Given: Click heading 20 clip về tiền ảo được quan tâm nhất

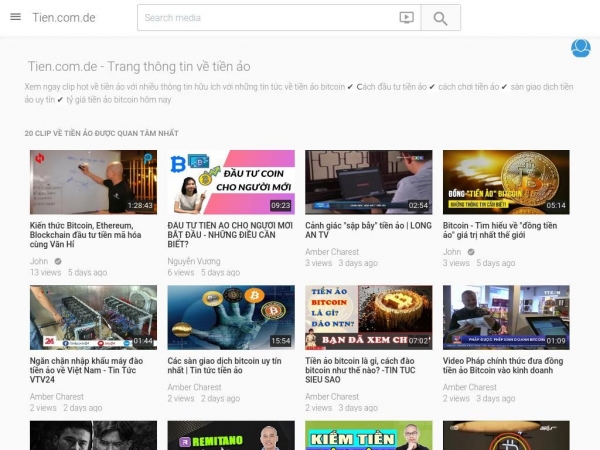Looking at the screenshot, I should (101, 133).
